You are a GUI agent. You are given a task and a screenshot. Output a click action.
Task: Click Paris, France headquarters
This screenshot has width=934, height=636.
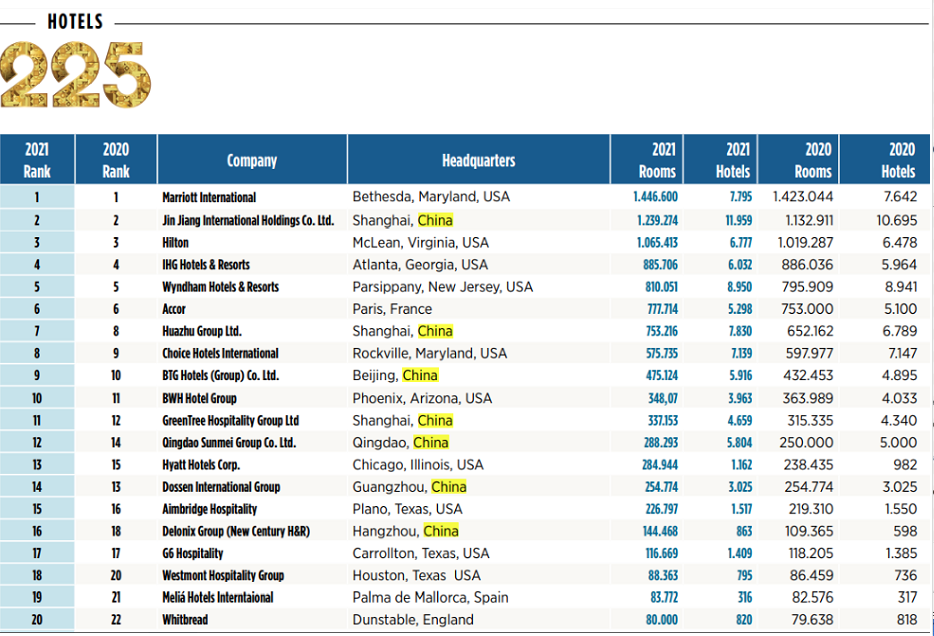point(392,309)
